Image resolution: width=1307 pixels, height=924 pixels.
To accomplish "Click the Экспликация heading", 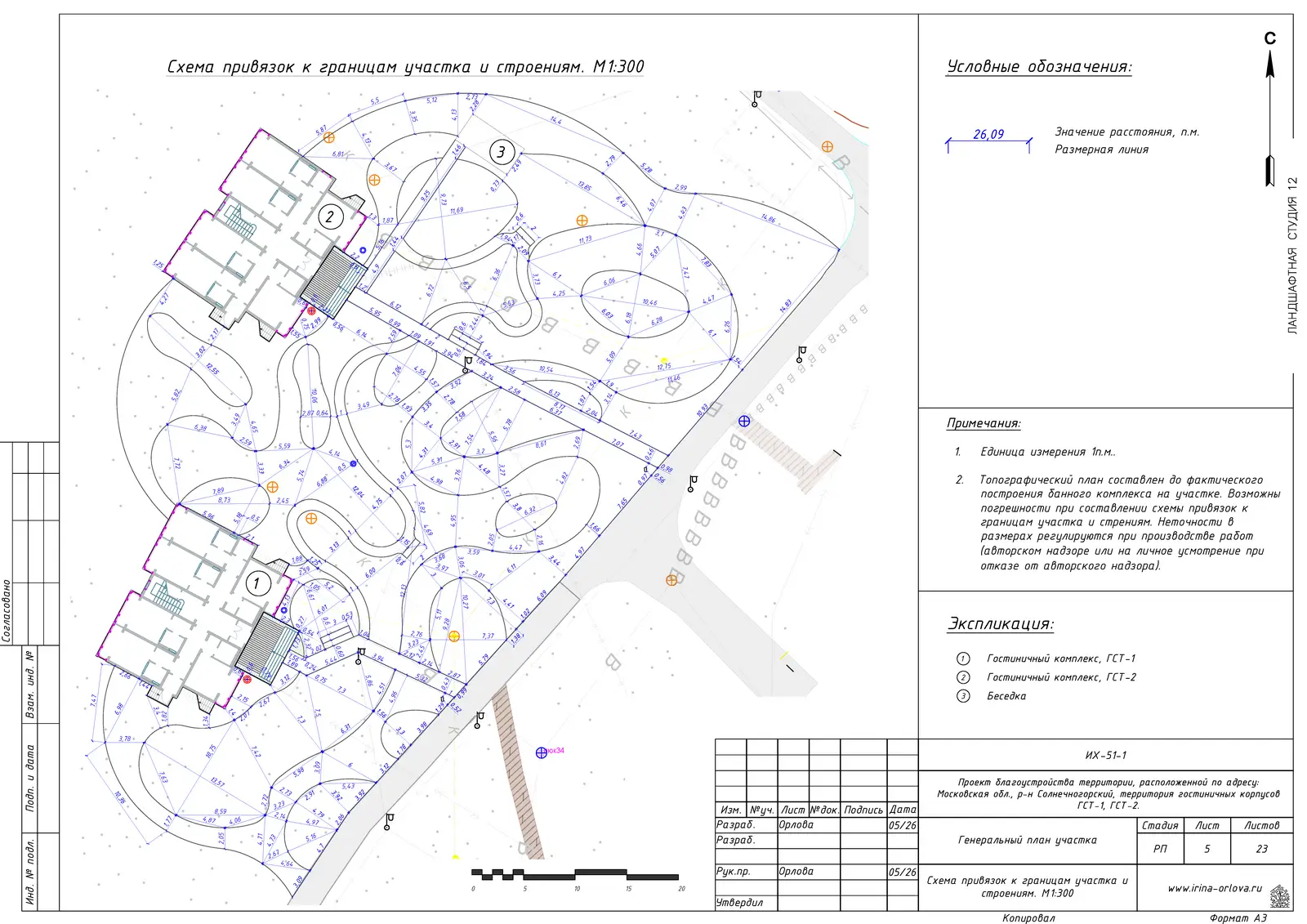I will pyautogui.click(x=1001, y=624).
